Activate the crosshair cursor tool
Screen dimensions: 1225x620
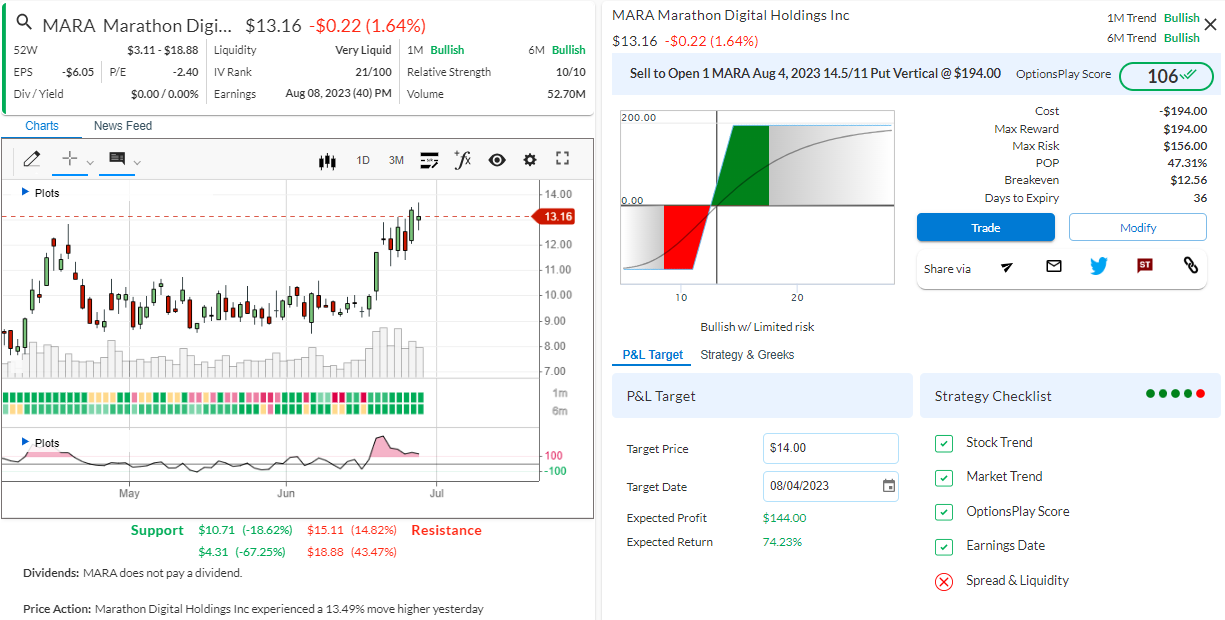coord(69,159)
